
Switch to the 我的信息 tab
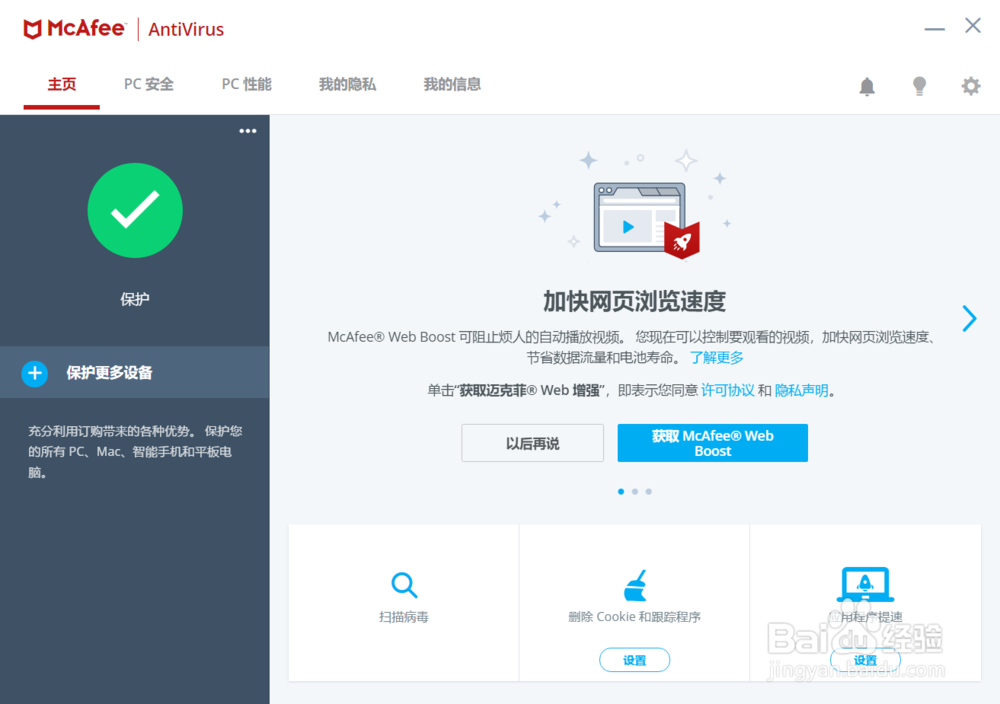[x=452, y=84]
